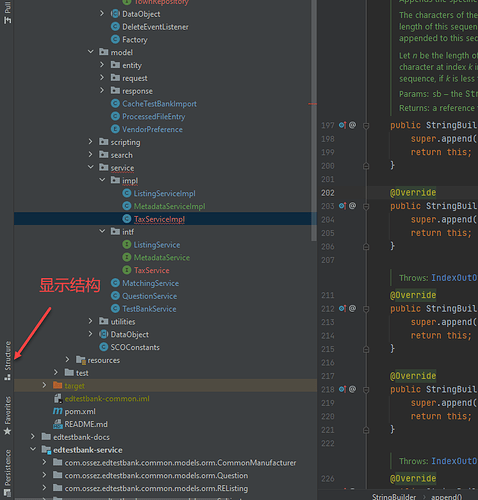Fold the method starting on line 218

366,390
